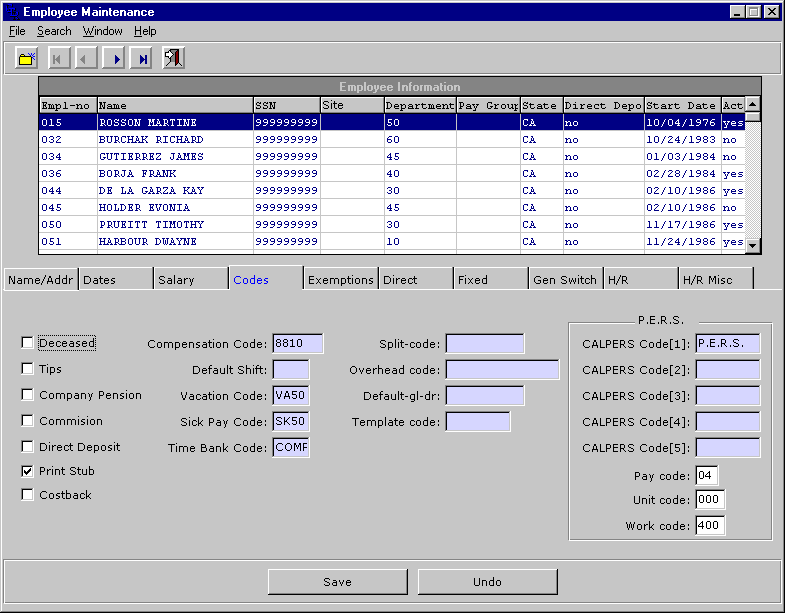Viewport: 785px width, 613px height.
Task: Open the Exemptions tab
Action: [x=340, y=280]
